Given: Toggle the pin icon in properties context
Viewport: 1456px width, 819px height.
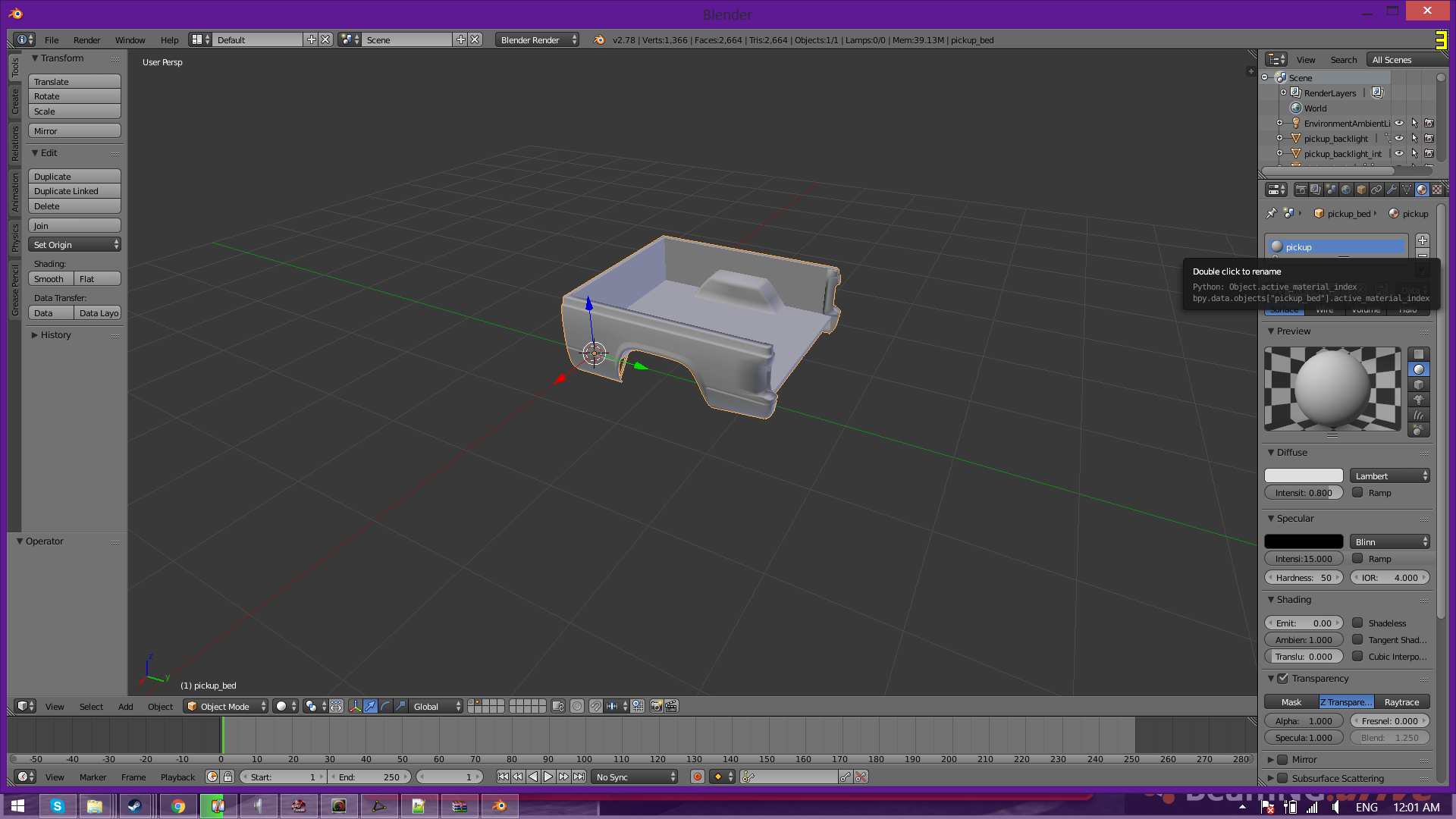Looking at the screenshot, I should click(x=1272, y=214).
